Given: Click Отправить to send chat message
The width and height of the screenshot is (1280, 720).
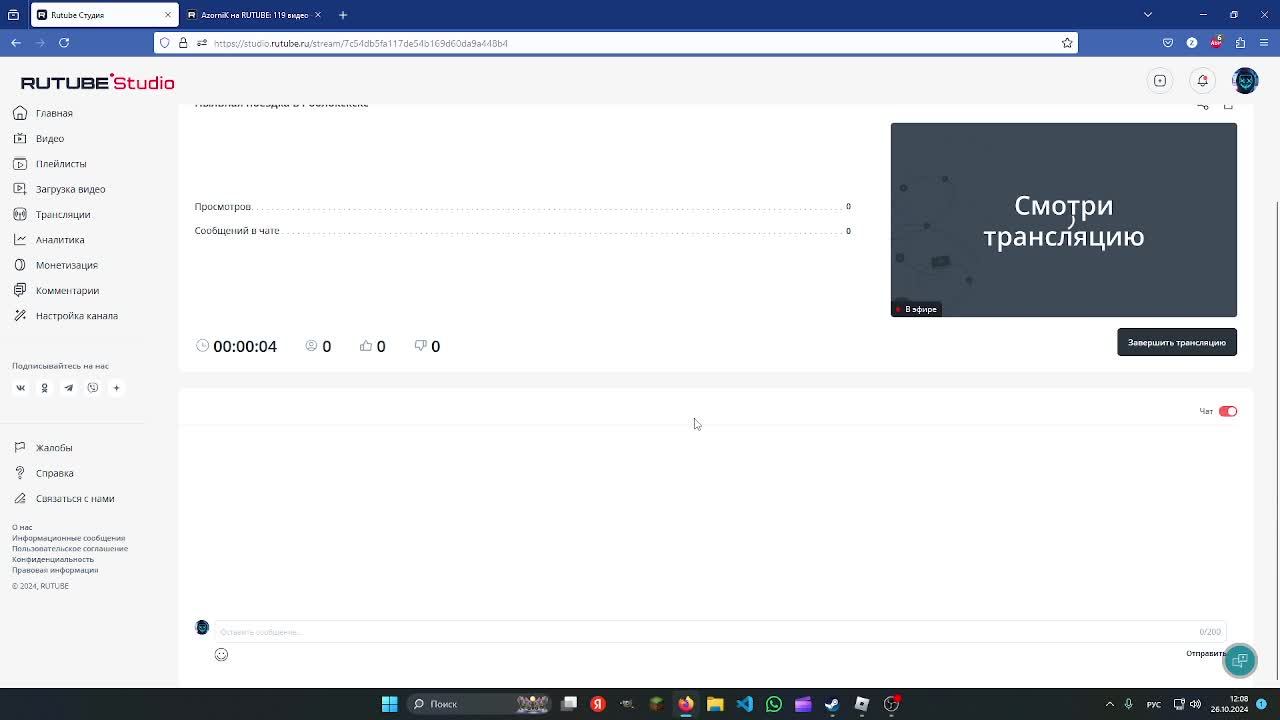Looking at the screenshot, I should coord(1206,653).
